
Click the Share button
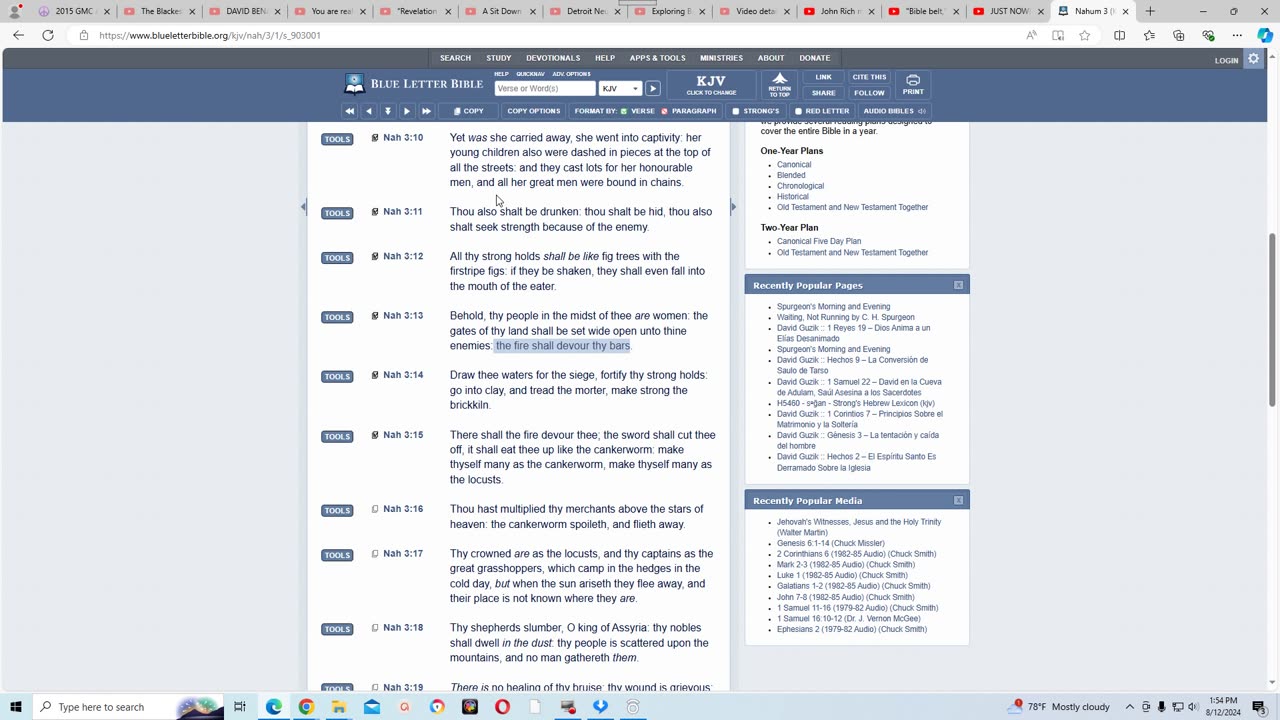(823, 93)
